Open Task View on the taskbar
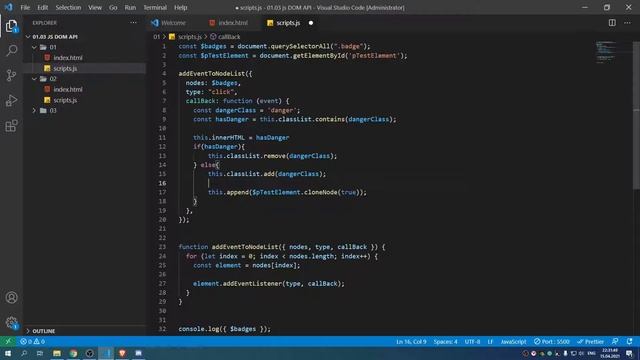Viewport: 640px width, 360px height. coord(40,353)
